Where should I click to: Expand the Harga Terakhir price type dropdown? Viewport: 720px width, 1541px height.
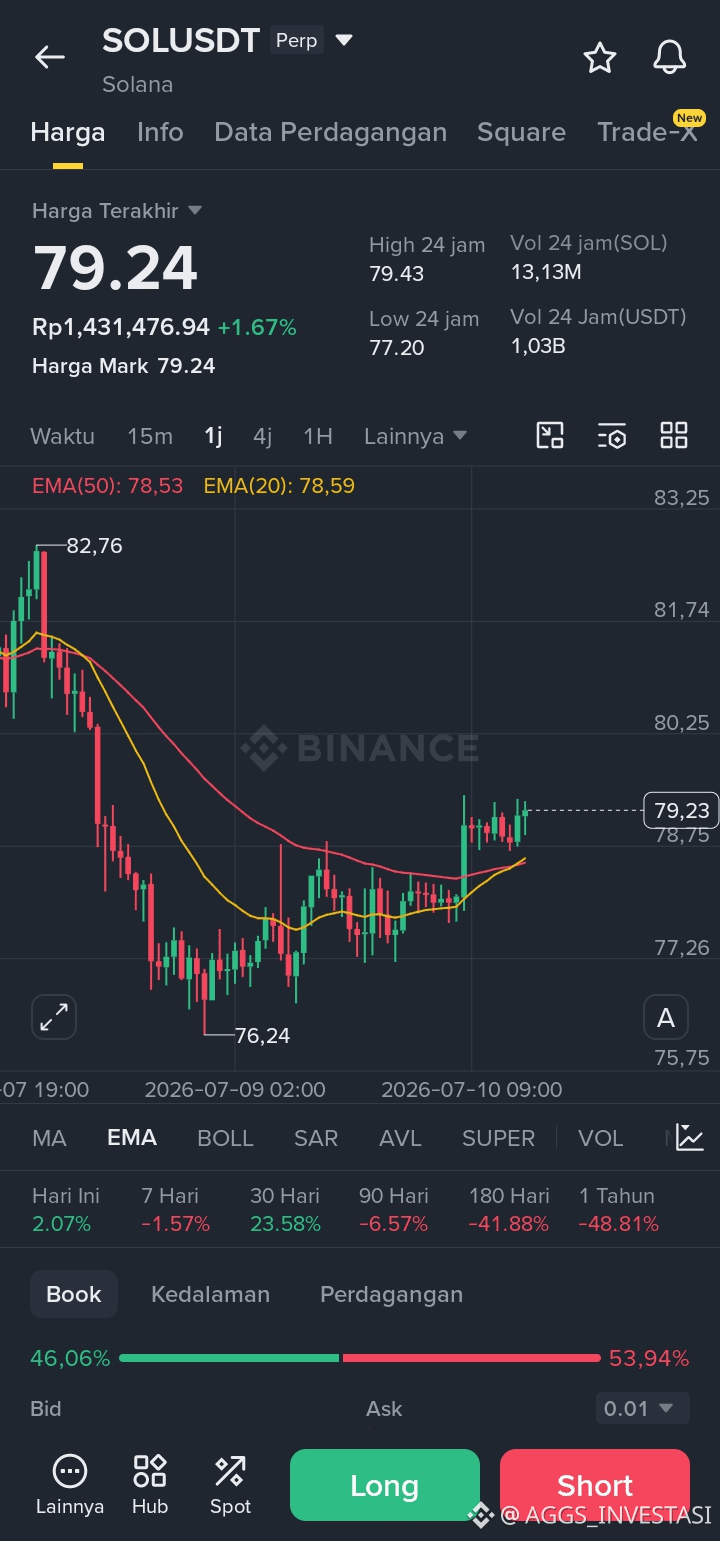[195, 211]
